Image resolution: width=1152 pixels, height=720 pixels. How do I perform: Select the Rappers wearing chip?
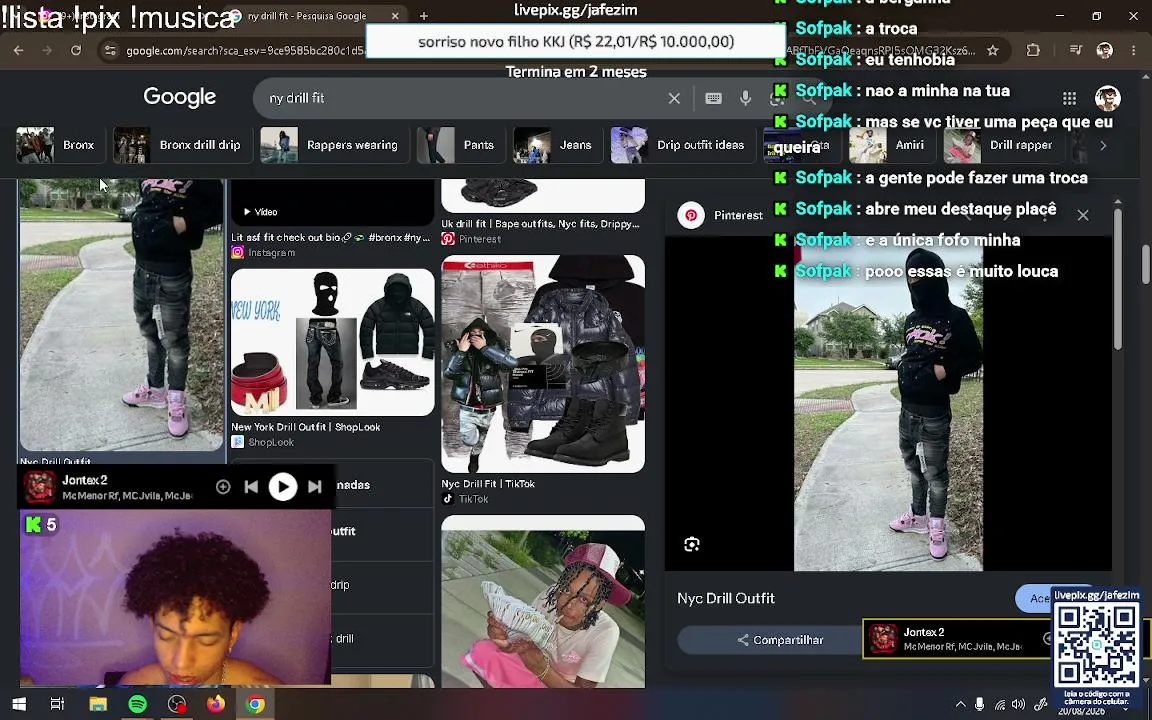334,145
